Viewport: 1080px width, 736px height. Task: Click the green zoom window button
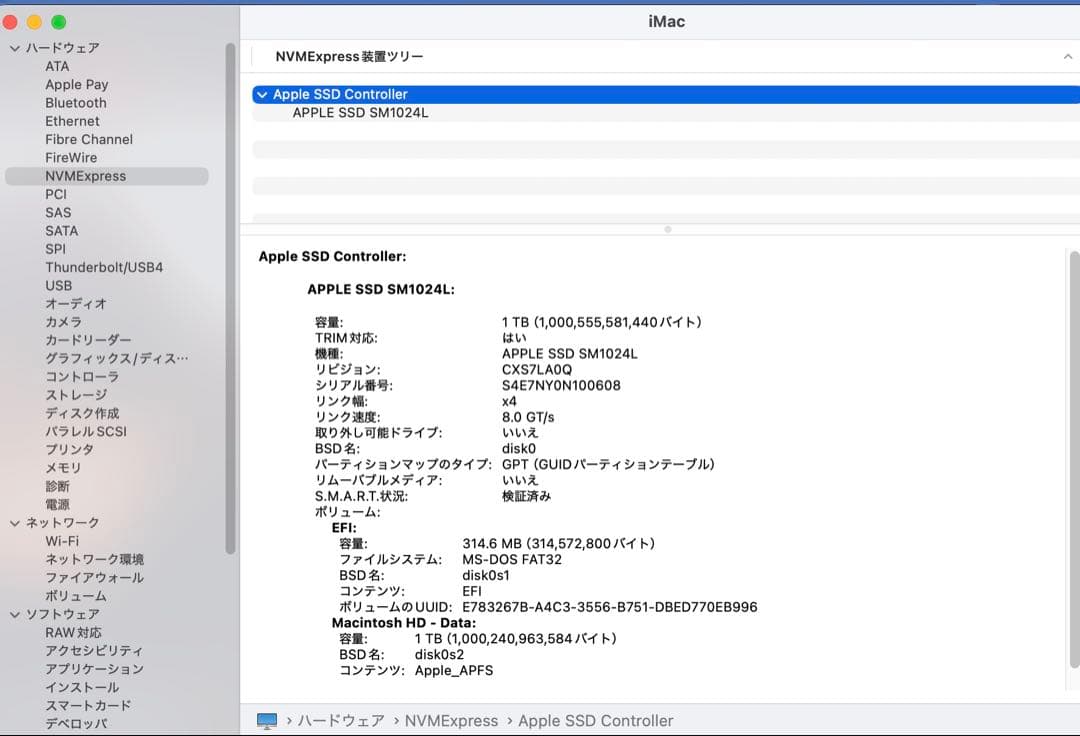tap(59, 22)
